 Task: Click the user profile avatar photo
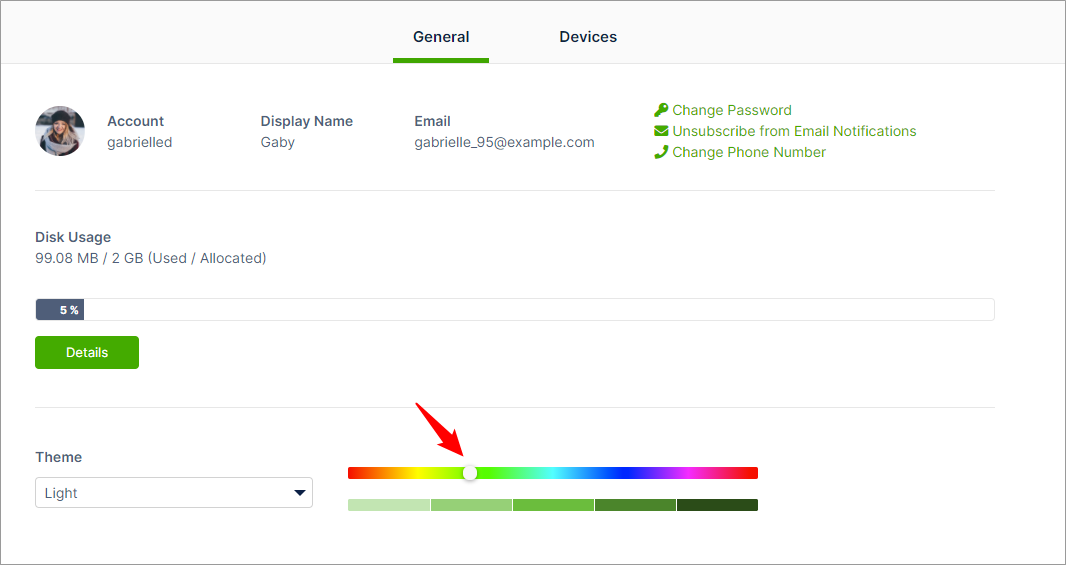(x=60, y=131)
